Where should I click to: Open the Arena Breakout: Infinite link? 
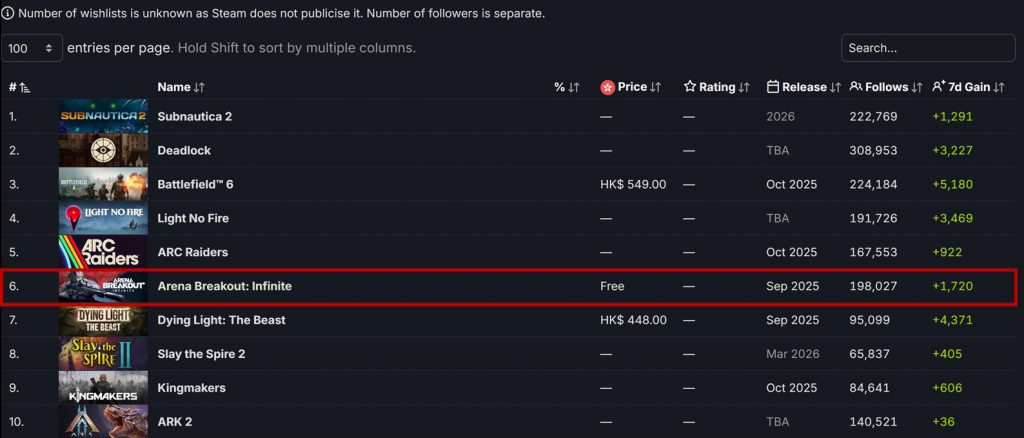[225, 286]
